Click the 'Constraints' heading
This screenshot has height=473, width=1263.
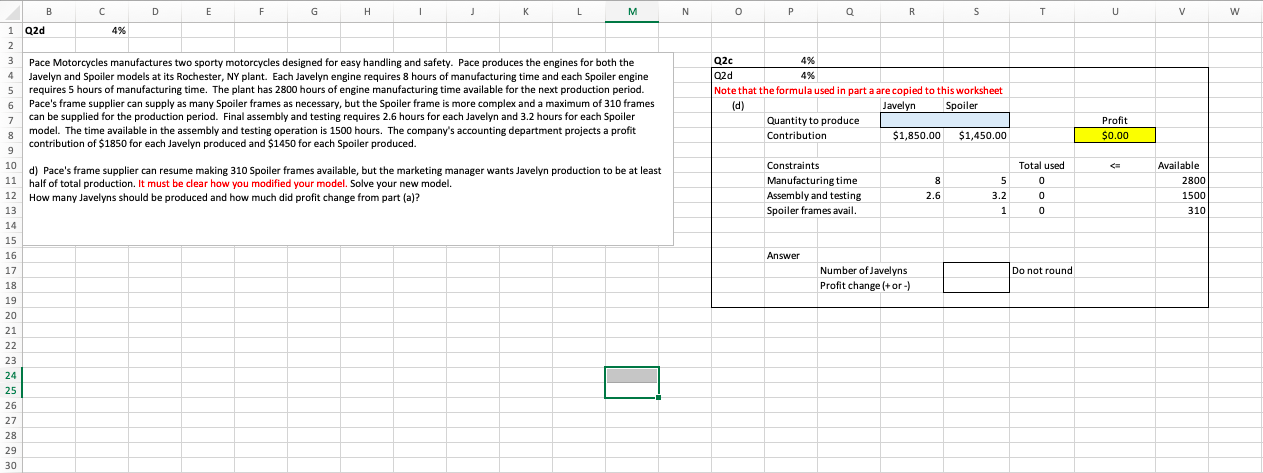pos(792,165)
